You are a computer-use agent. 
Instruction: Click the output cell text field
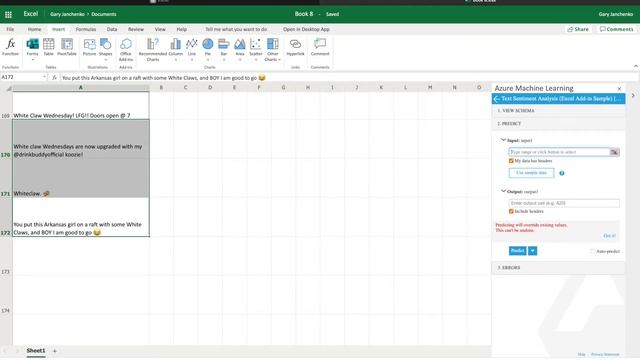click(x=564, y=203)
